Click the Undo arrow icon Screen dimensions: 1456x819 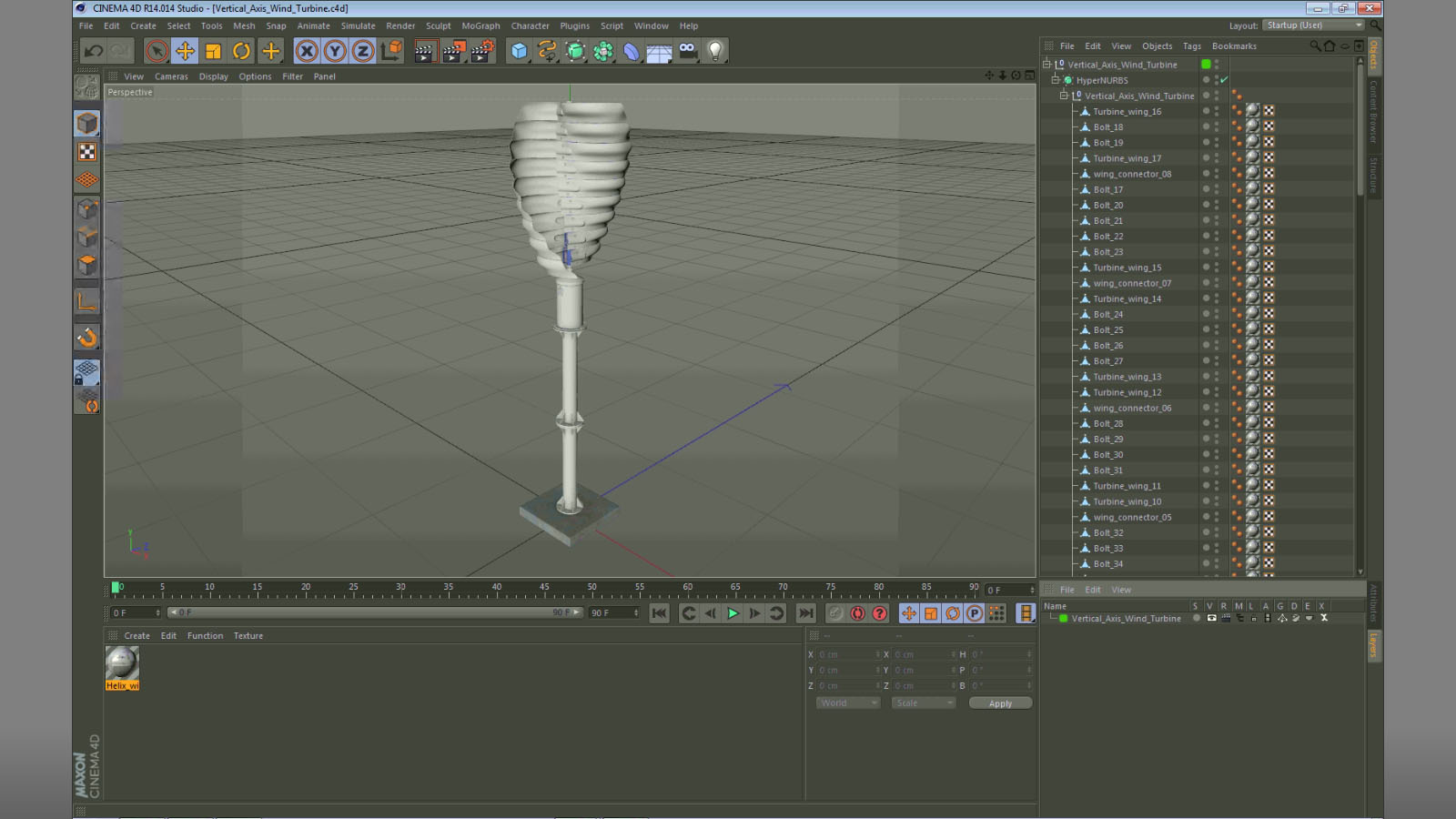click(93, 51)
